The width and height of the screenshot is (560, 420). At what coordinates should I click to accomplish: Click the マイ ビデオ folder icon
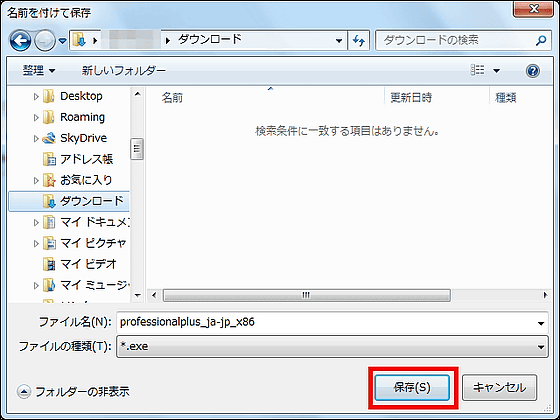point(49,265)
